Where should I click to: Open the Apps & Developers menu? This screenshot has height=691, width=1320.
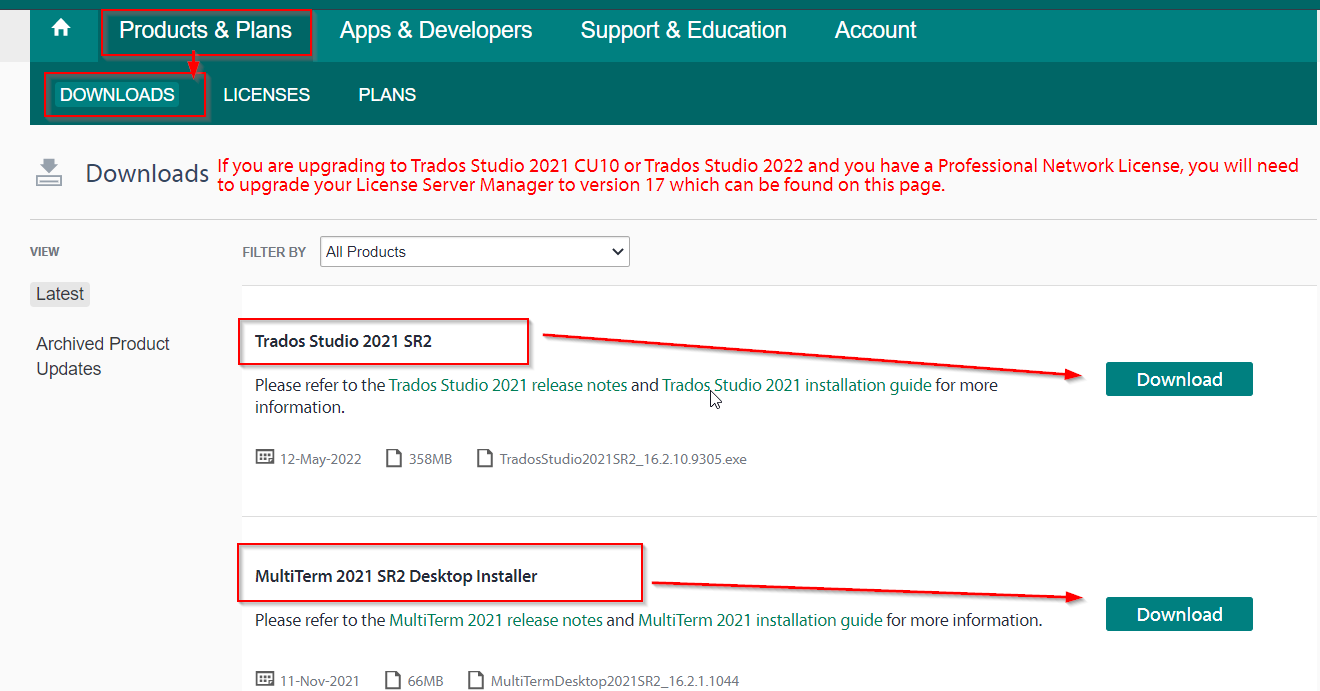click(436, 31)
